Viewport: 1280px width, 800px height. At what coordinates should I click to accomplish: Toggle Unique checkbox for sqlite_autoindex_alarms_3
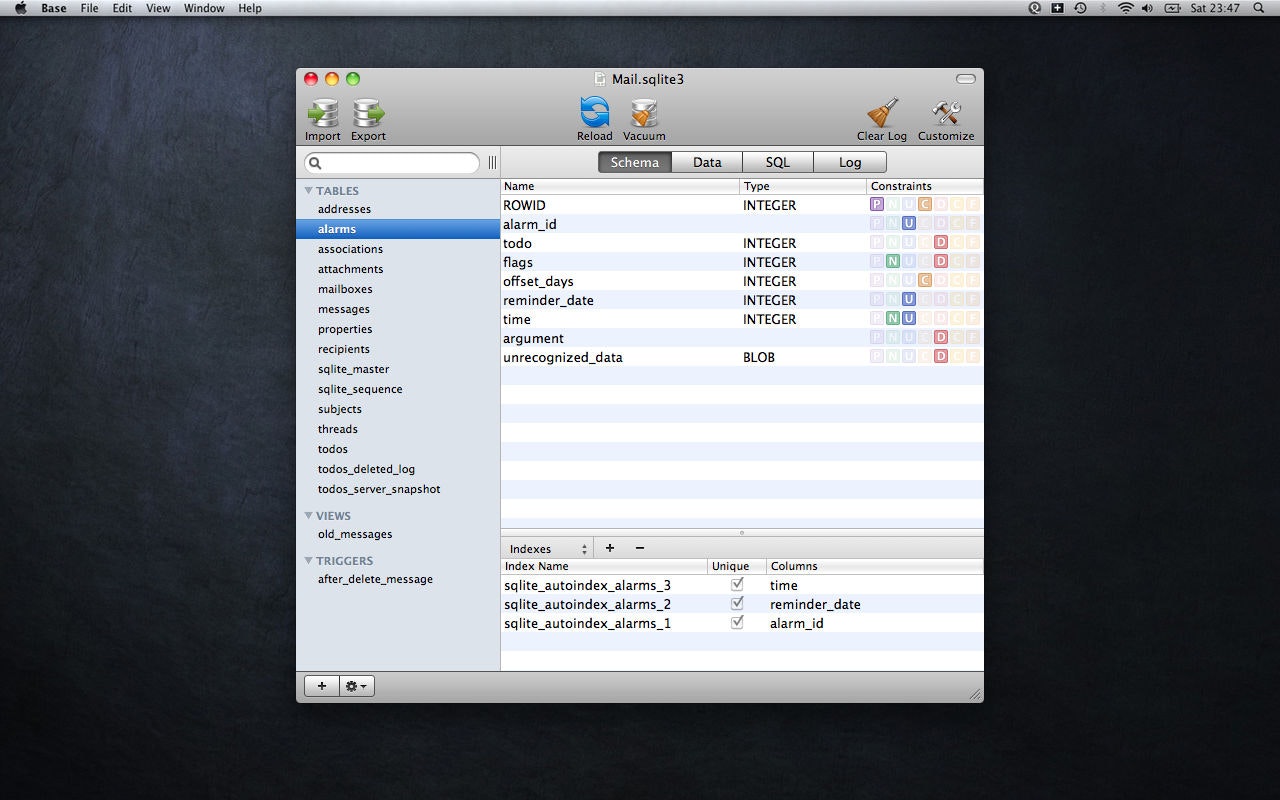737,584
